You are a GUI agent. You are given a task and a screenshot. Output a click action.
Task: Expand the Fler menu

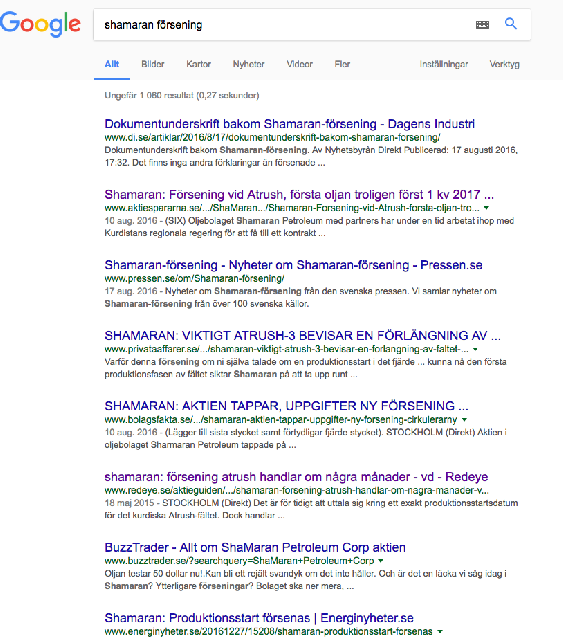[x=342, y=64]
